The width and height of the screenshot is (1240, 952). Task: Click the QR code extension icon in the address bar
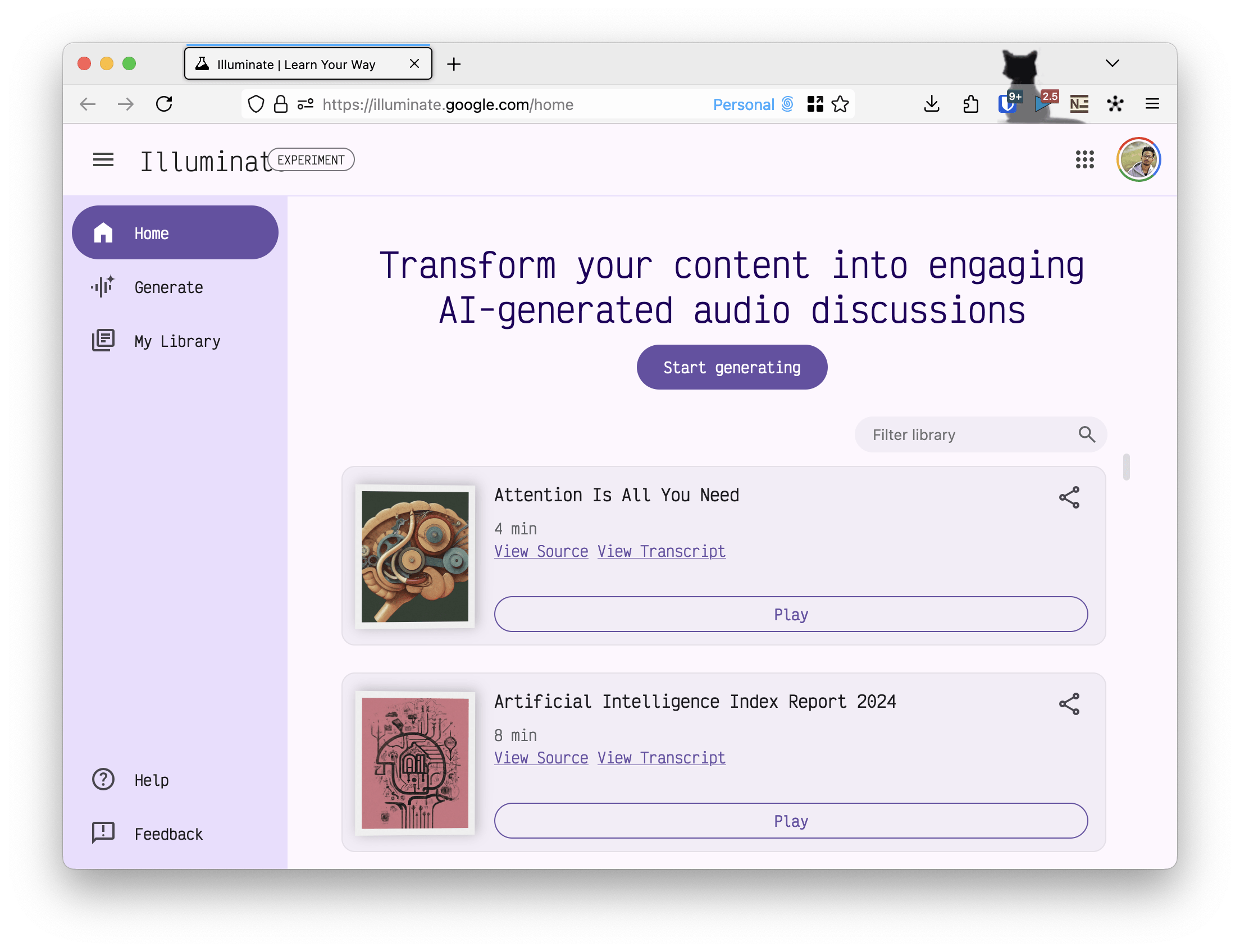point(815,104)
